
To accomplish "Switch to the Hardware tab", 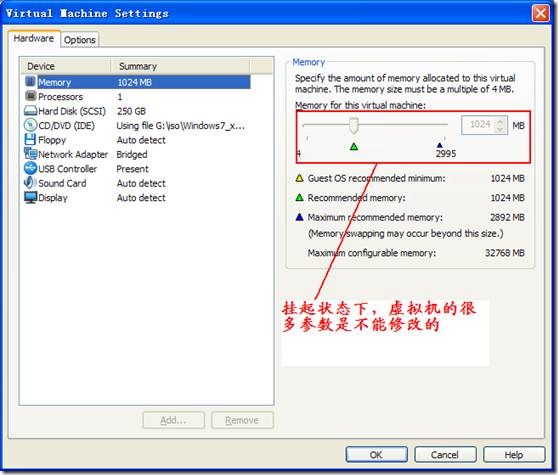I will tap(34, 38).
